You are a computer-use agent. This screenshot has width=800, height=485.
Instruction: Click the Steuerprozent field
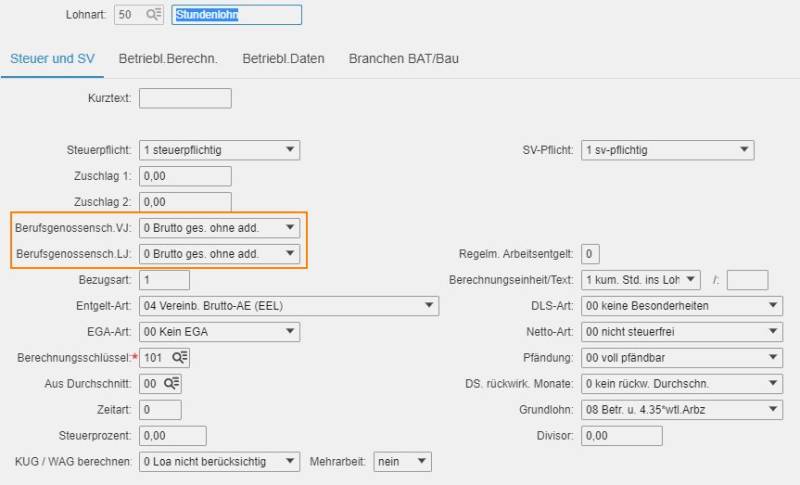click(173, 436)
